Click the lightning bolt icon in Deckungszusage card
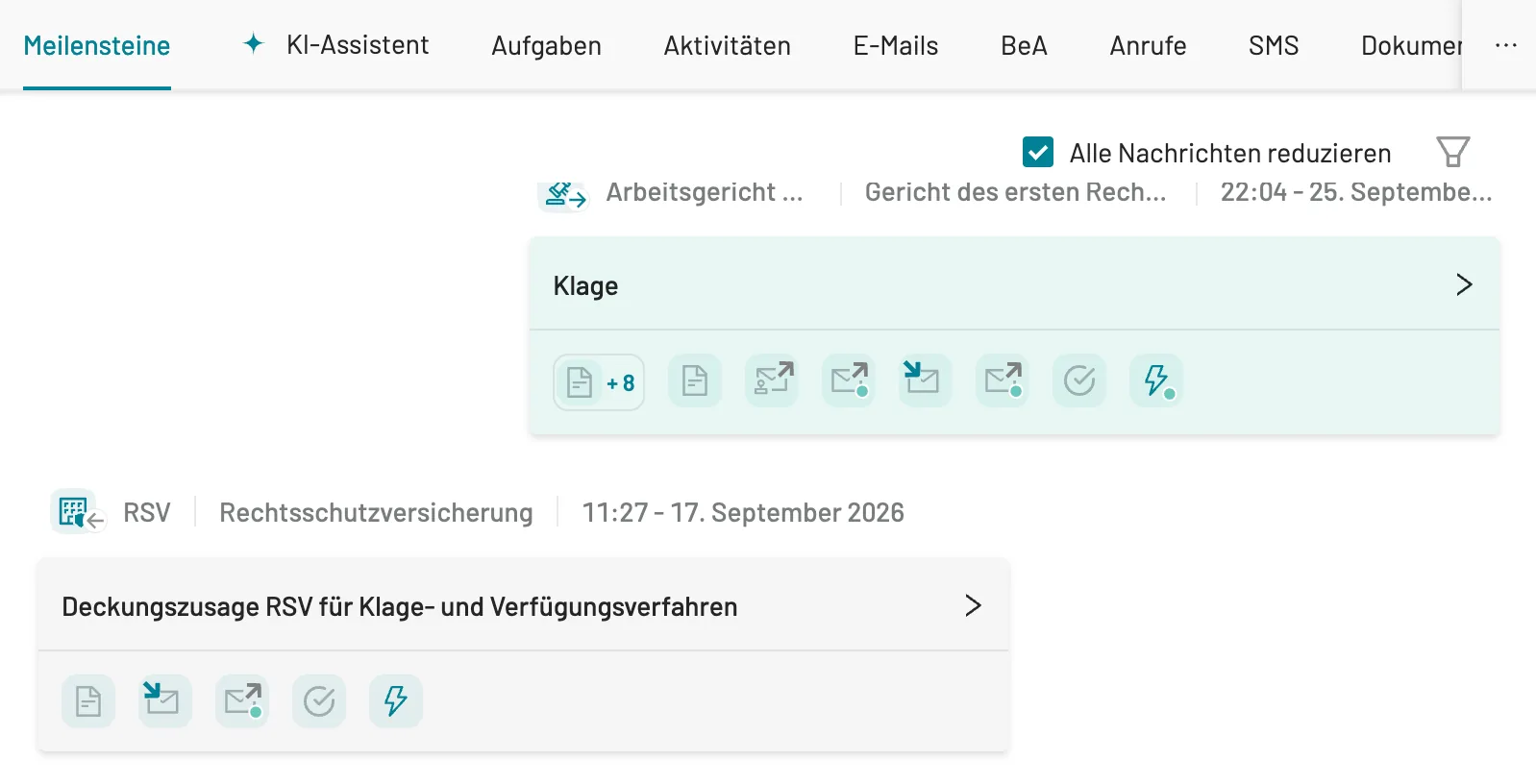 click(396, 701)
